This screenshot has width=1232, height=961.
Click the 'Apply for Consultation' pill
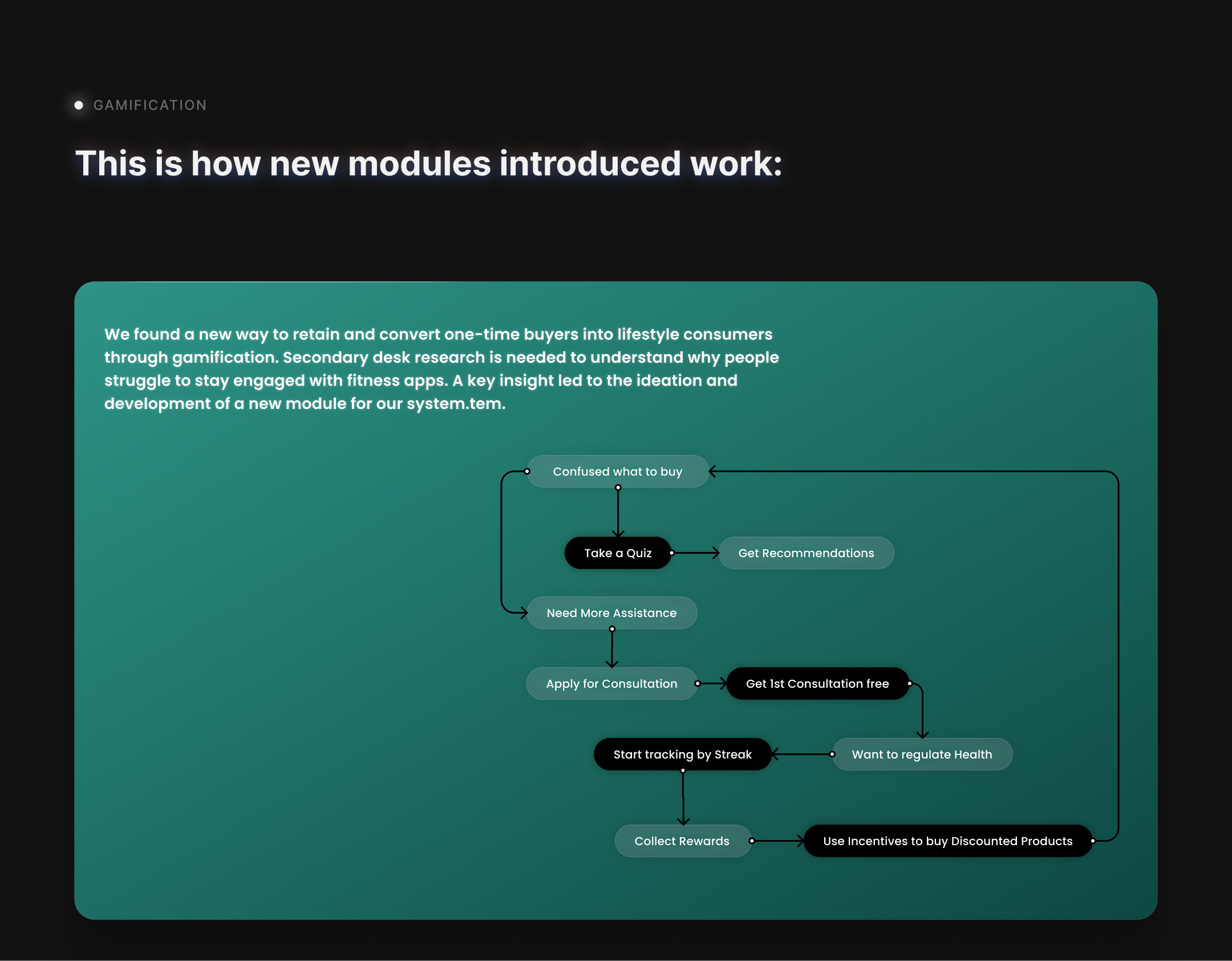coord(611,684)
